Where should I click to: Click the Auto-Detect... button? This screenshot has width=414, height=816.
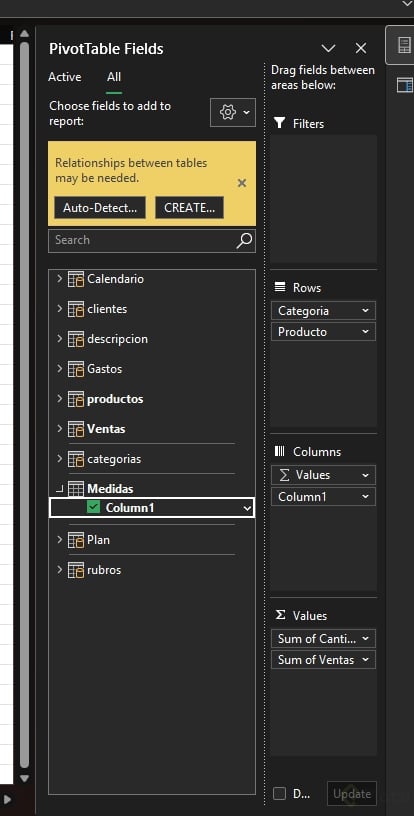point(100,208)
